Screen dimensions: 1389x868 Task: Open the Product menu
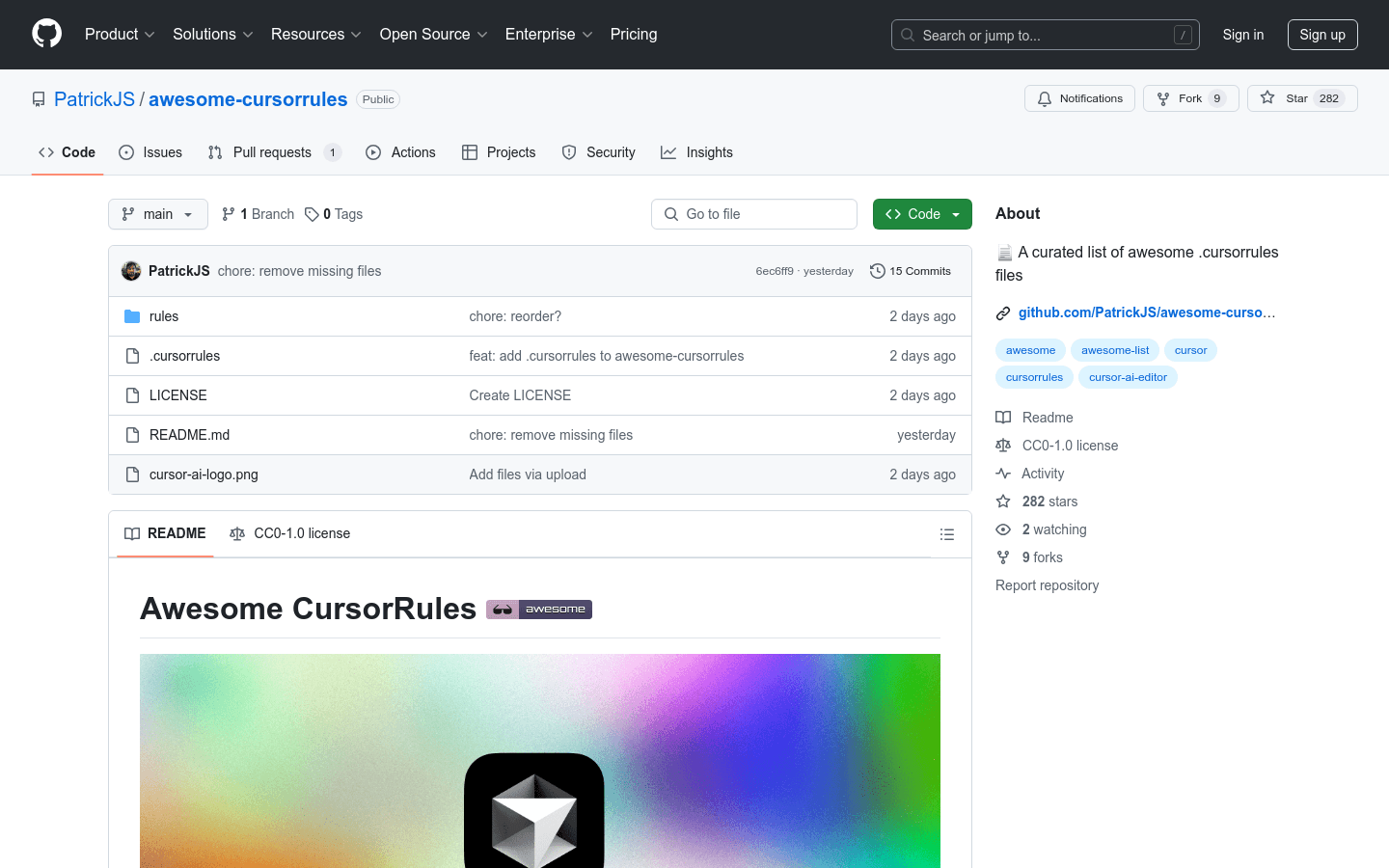(120, 34)
